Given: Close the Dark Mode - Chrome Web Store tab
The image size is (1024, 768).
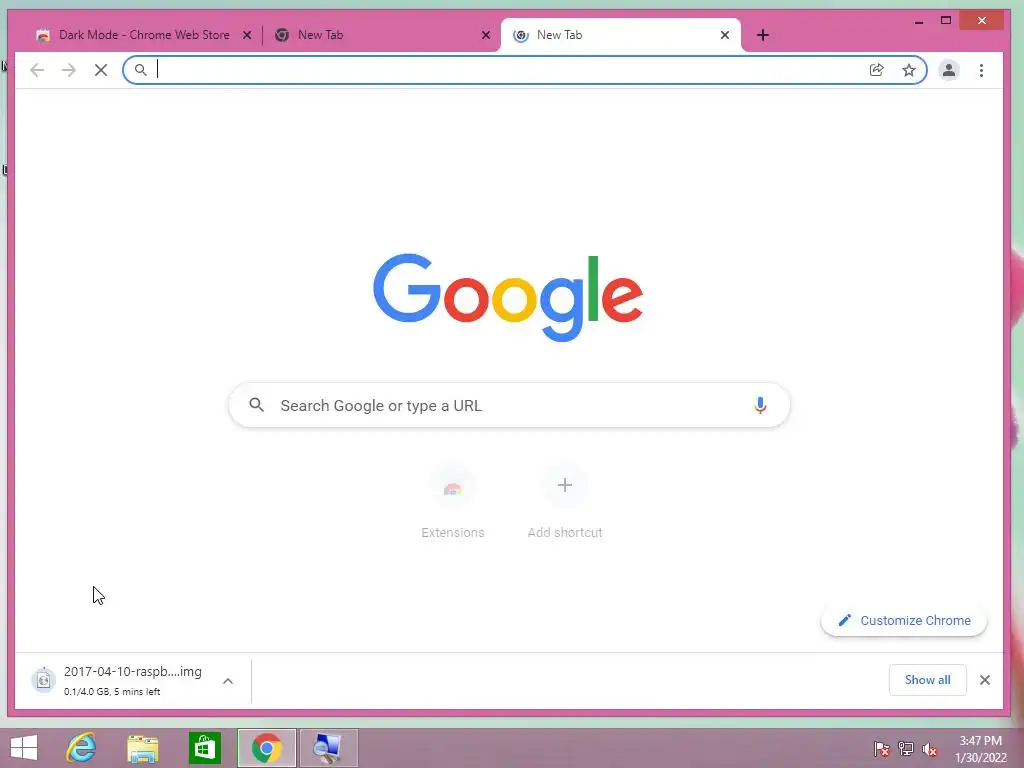Looking at the screenshot, I should tap(247, 35).
